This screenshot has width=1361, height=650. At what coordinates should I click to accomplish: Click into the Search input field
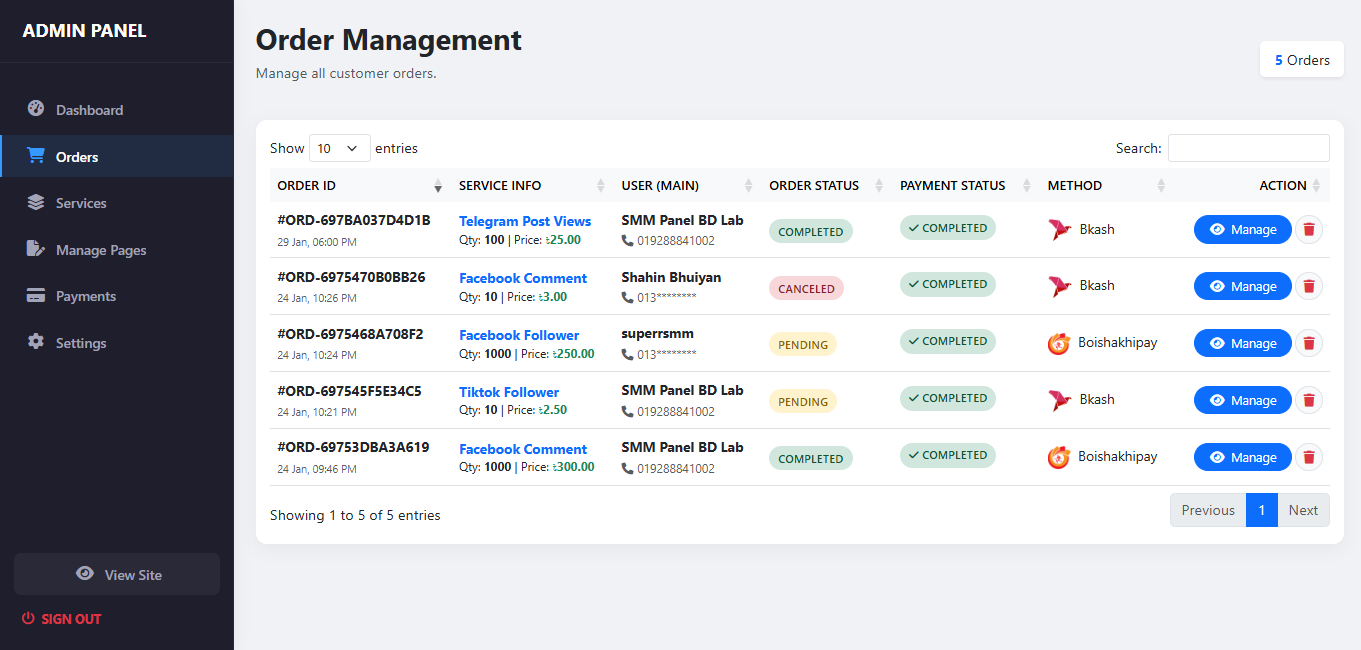click(x=1248, y=148)
